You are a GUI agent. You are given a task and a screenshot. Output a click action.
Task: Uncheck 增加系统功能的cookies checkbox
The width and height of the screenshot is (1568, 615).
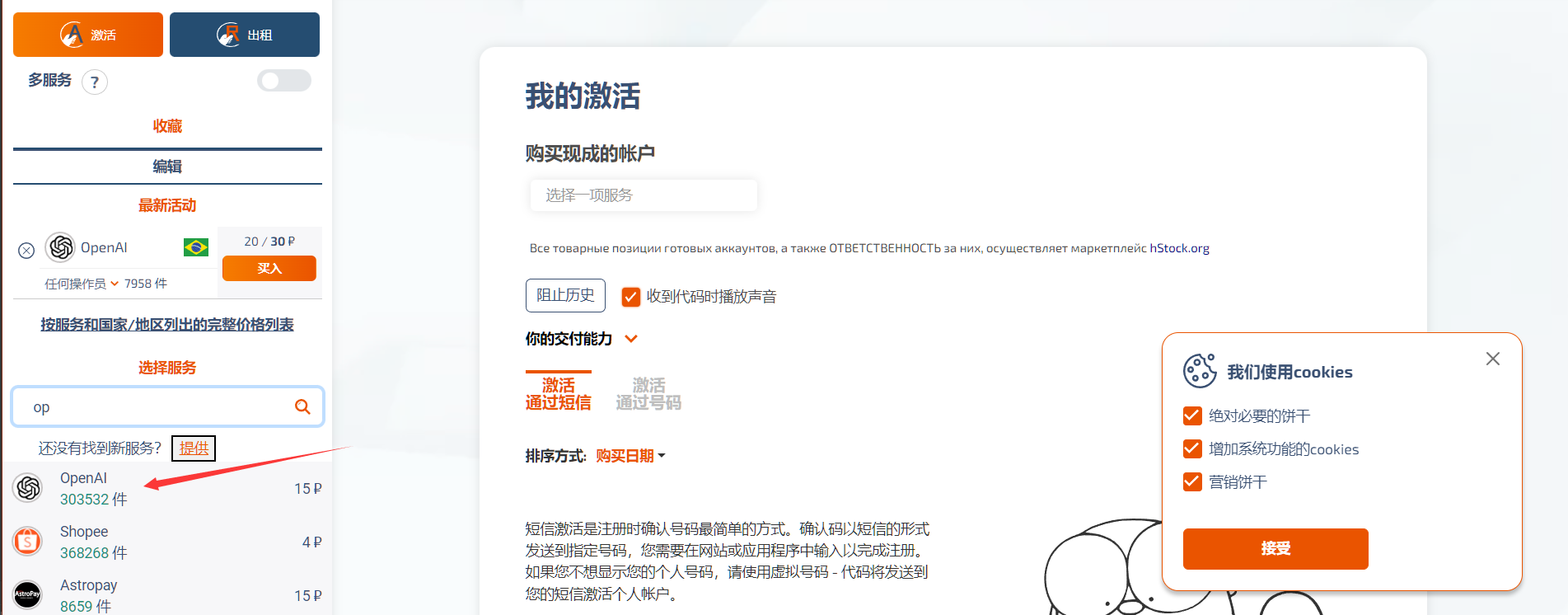[1192, 448]
